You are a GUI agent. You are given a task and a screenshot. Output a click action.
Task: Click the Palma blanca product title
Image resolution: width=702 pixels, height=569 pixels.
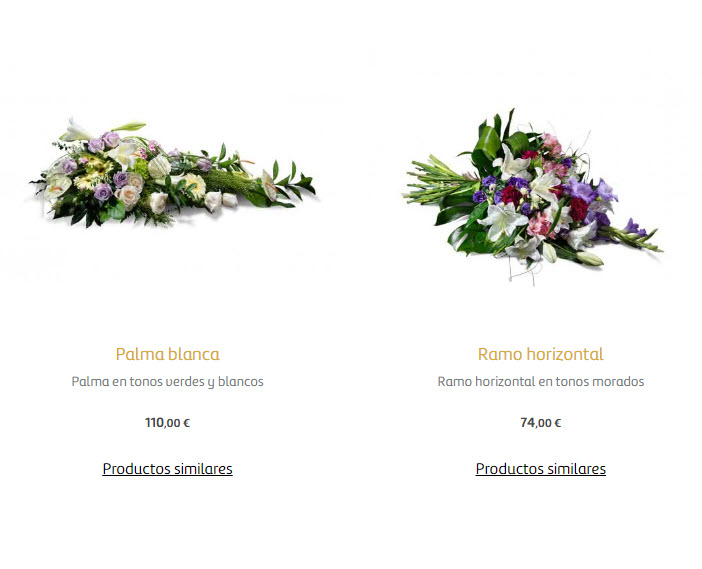167,354
